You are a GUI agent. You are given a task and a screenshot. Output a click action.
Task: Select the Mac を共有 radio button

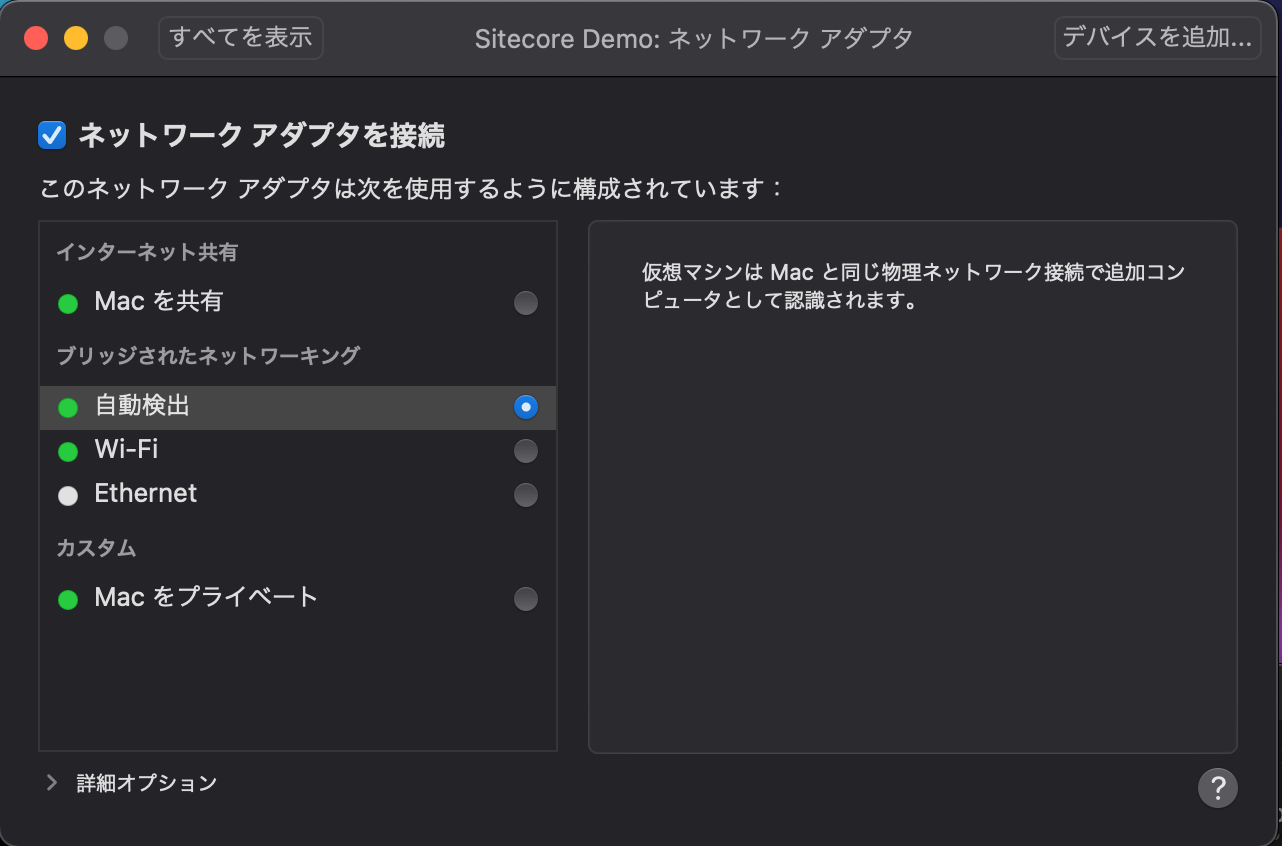click(526, 303)
